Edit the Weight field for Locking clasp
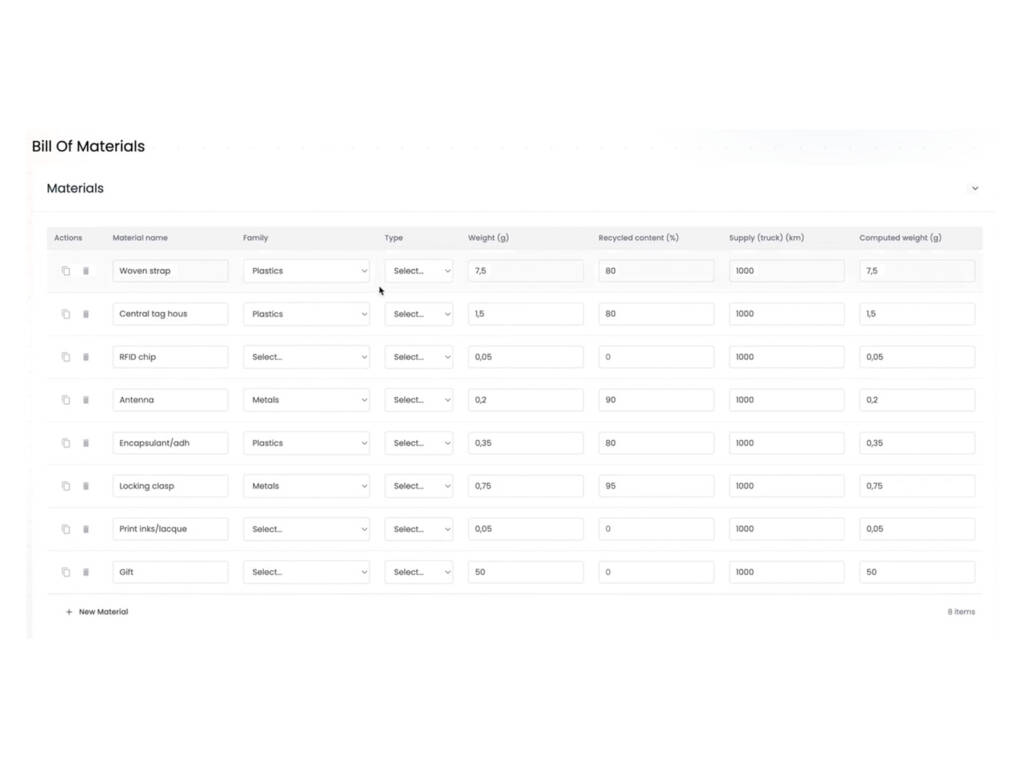Screen dimensions: 1024x768 click(526, 486)
